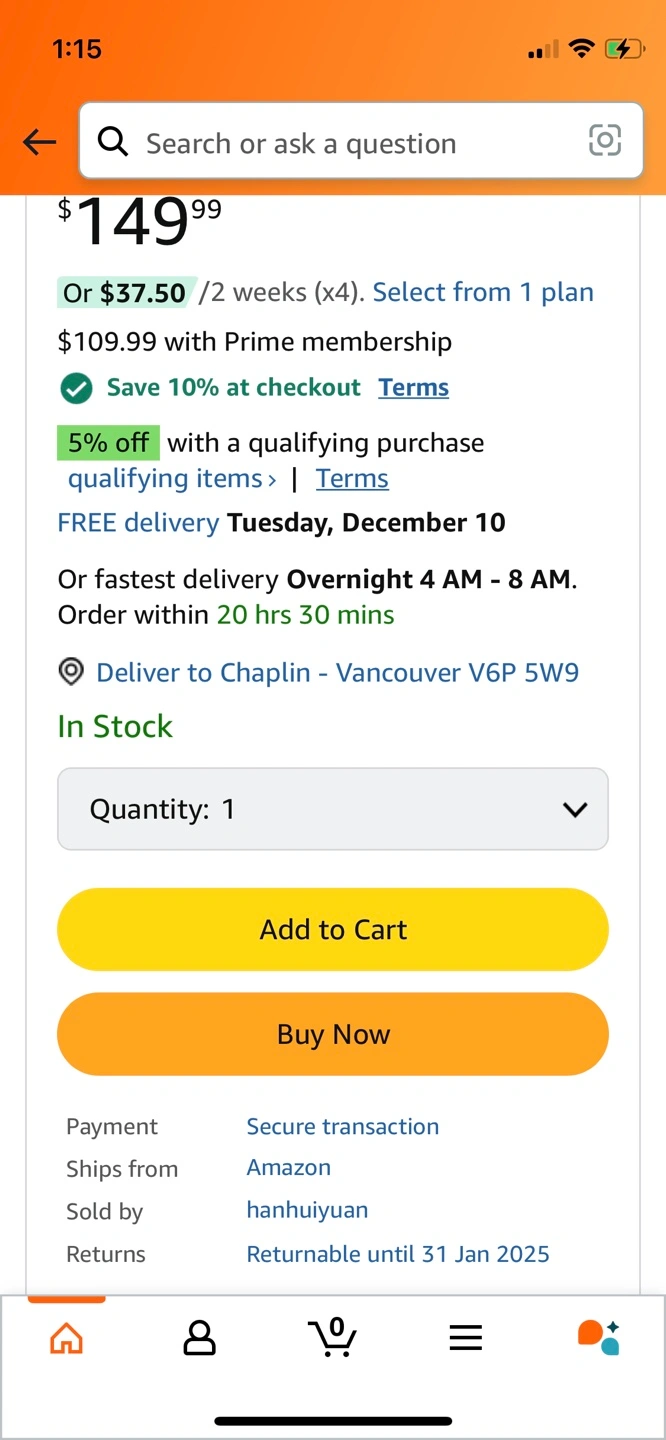This screenshot has width=666, height=1440.
Task: Open the hamburger menu icon
Action: click(x=466, y=1337)
